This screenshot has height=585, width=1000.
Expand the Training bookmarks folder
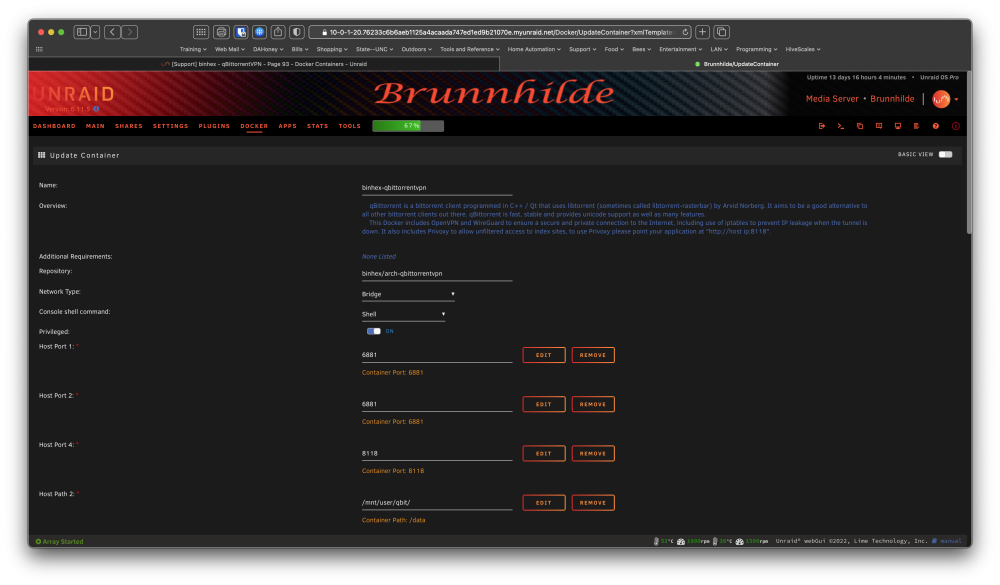193,49
